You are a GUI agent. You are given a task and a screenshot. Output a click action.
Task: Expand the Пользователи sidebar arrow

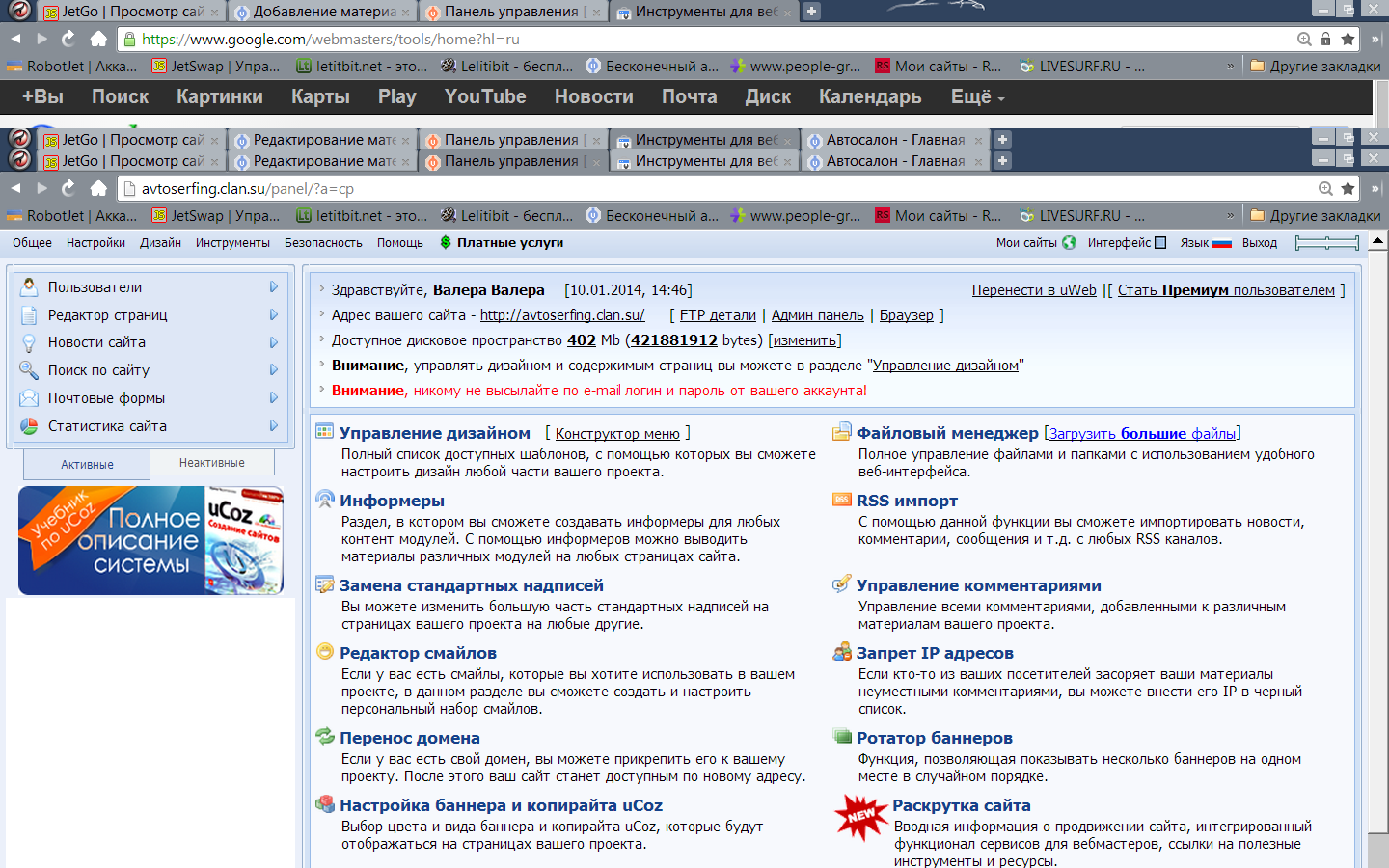pyautogui.click(x=274, y=286)
